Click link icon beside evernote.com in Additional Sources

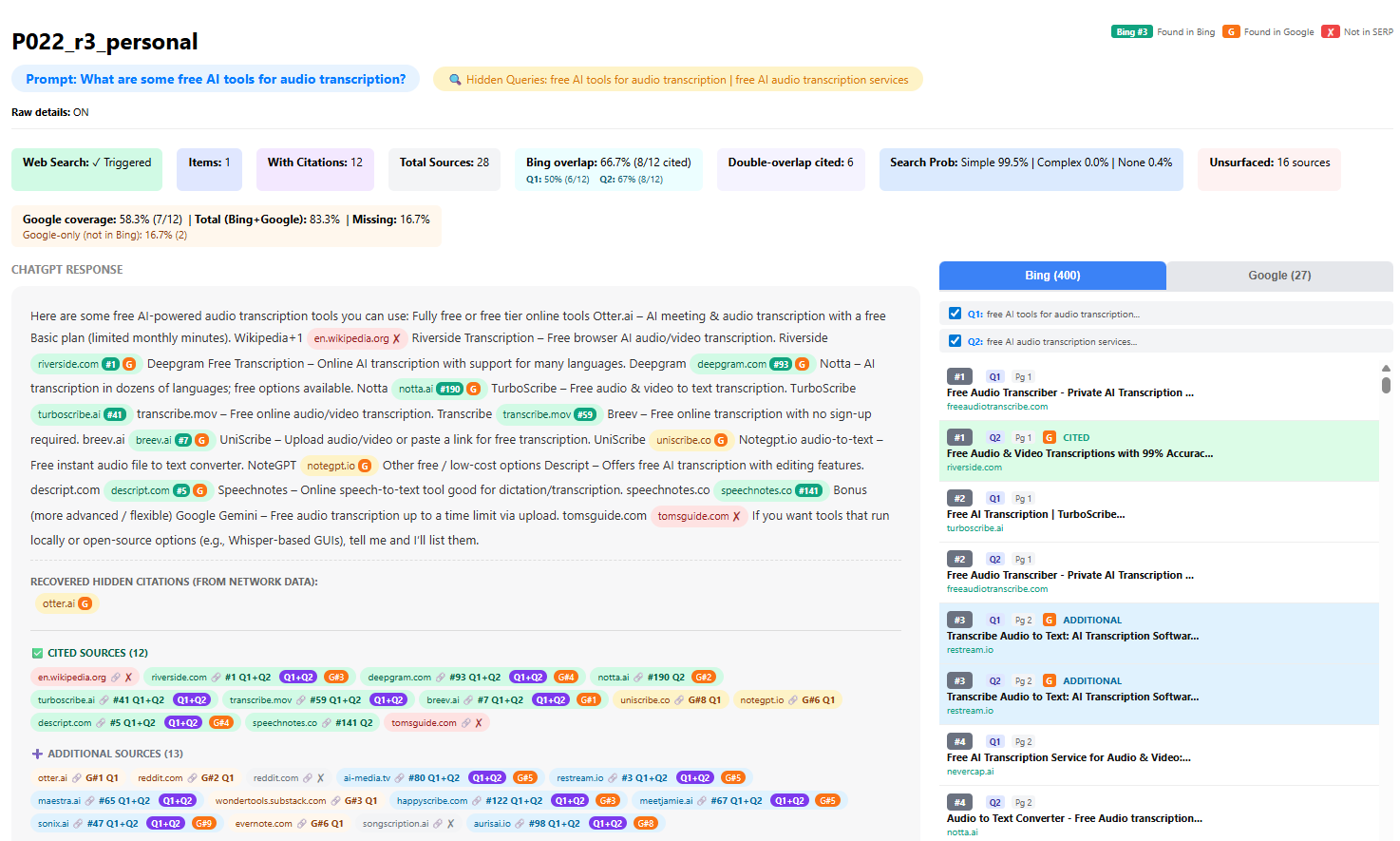click(302, 824)
